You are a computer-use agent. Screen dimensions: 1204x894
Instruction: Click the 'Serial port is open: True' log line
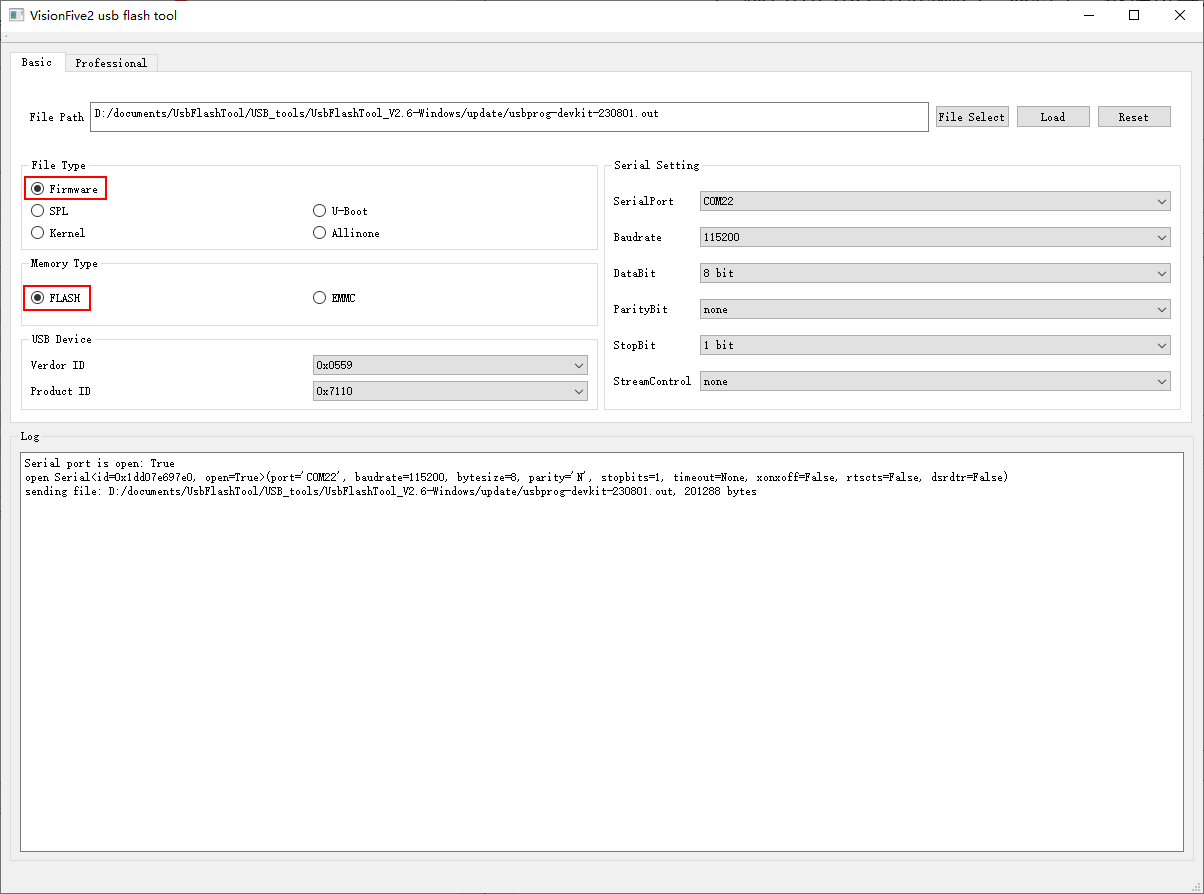(100, 464)
